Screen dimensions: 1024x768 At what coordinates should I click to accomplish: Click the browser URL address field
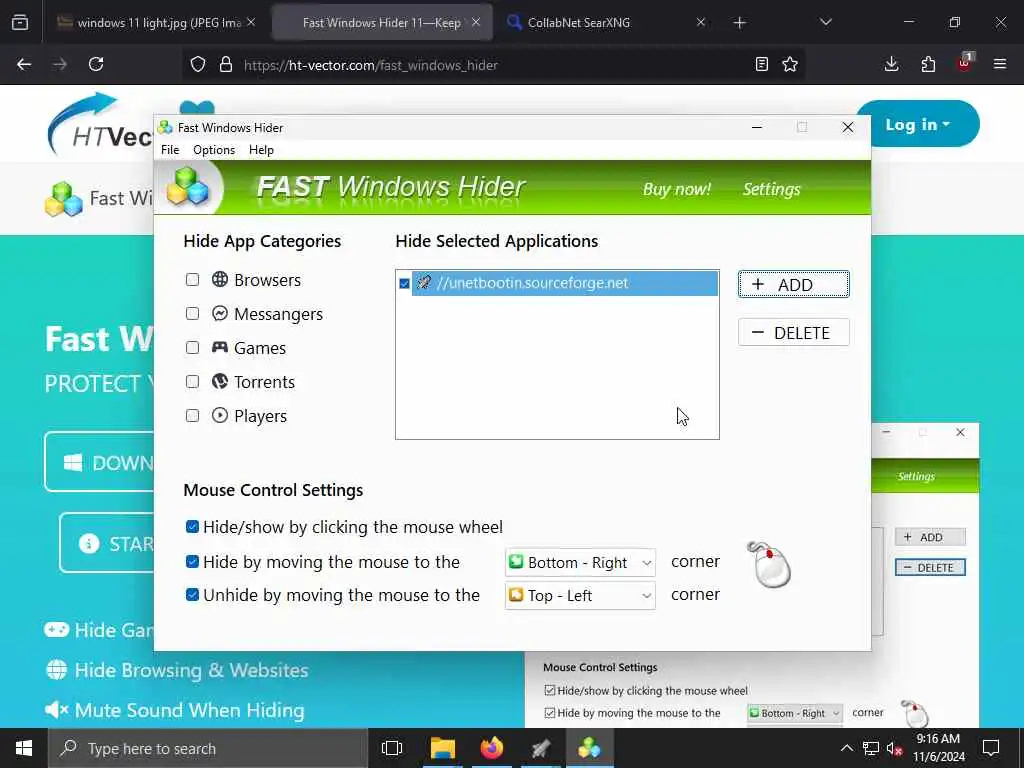click(x=493, y=65)
